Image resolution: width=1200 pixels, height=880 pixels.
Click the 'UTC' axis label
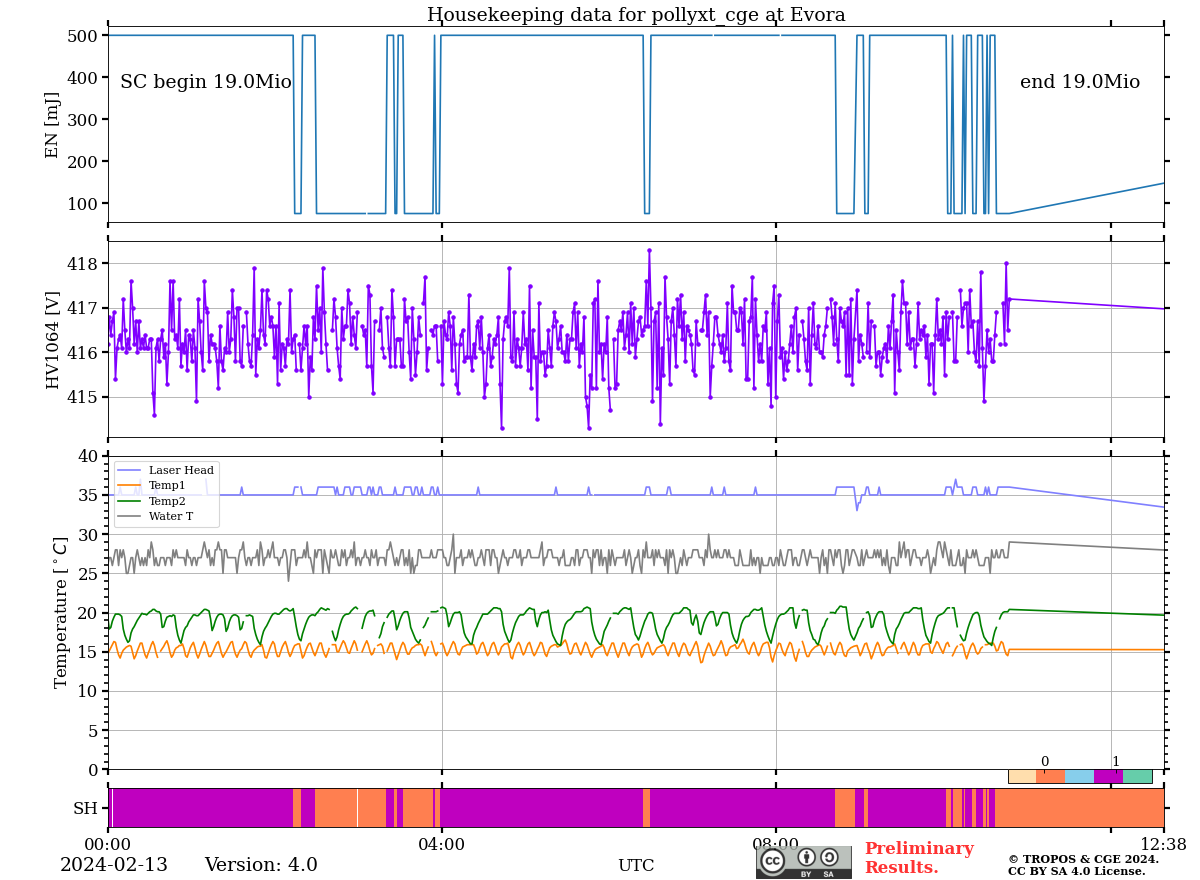[636, 866]
